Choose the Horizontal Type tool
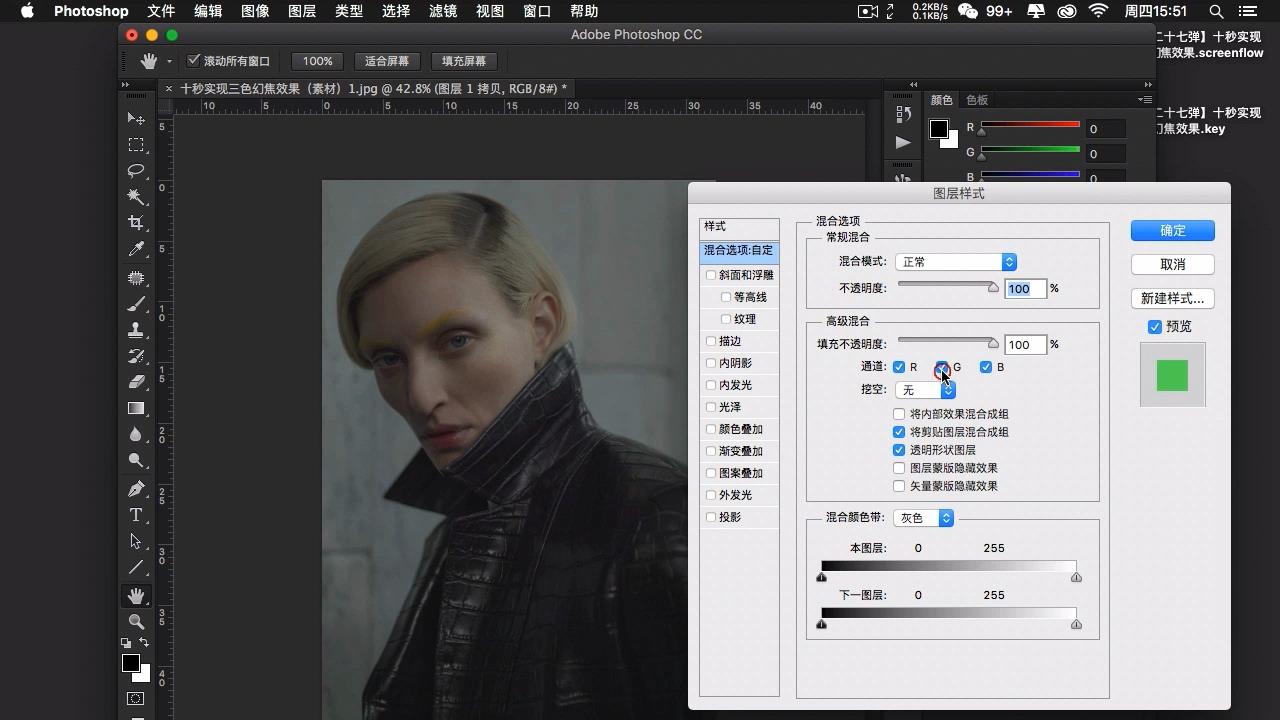This screenshot has height=720, width=1280. coord(136,515)
